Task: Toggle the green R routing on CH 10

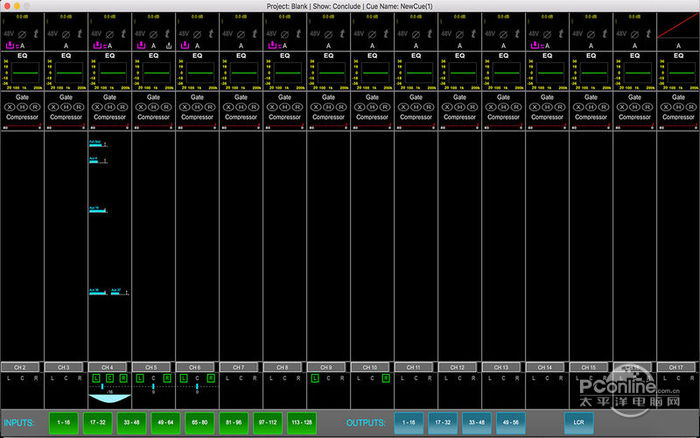Action: (385, 379)
